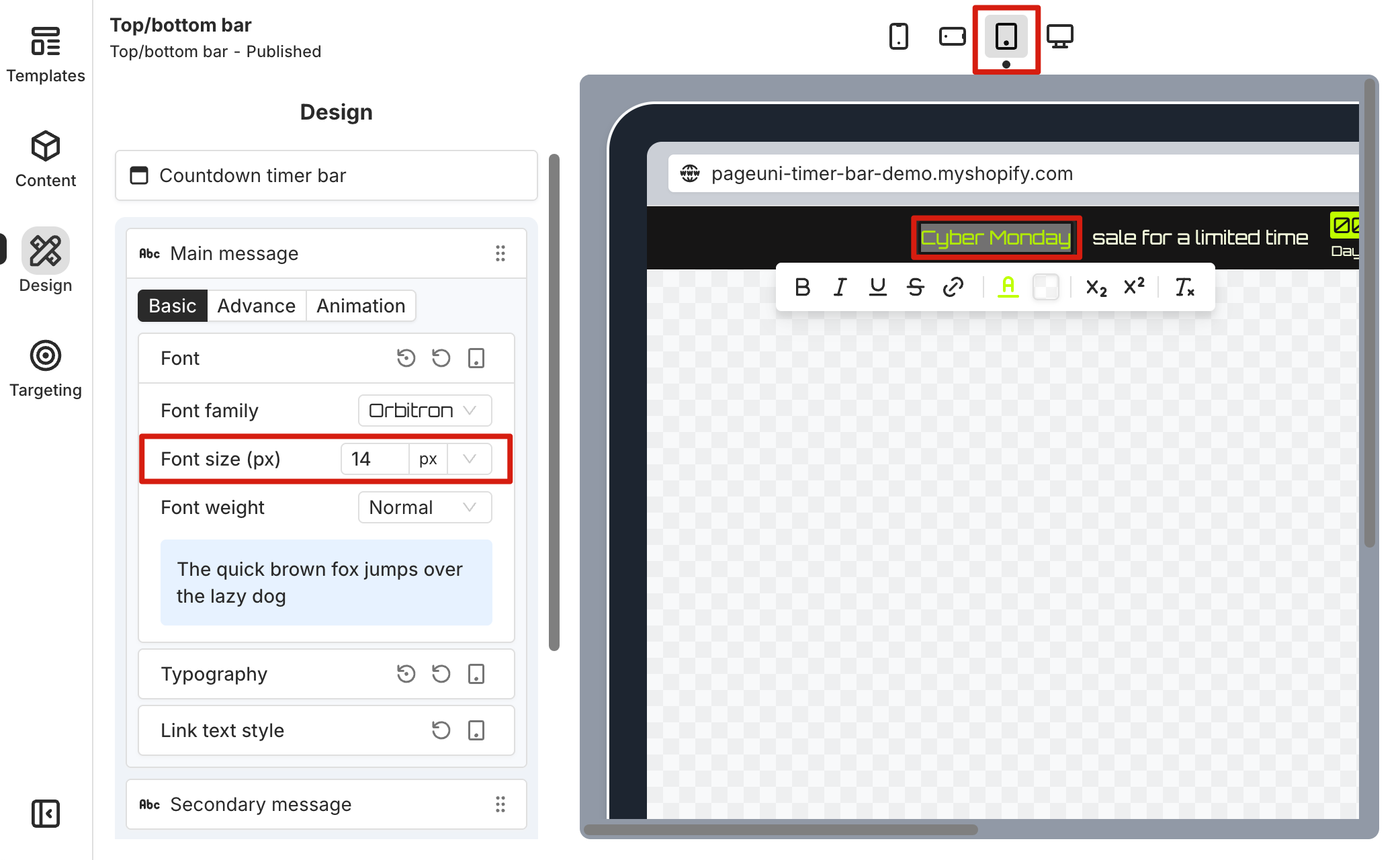The height and width of the screenshot is (860, 1400).
Task: Open the text background color swatch
Action: coord(1045,287)
